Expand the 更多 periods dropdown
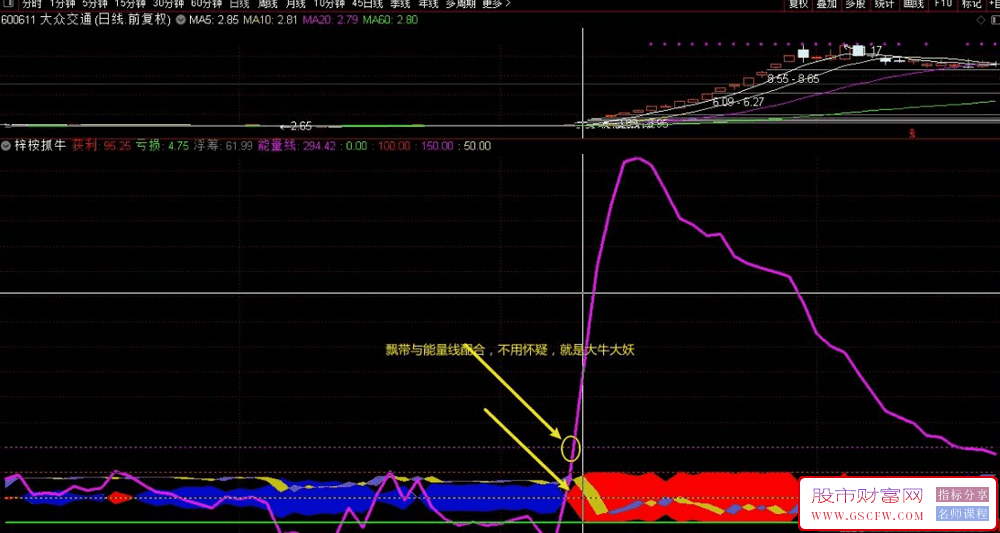The width and height of the screenshot is (1000, 533). pyautogui.click(x=497, y=4)
